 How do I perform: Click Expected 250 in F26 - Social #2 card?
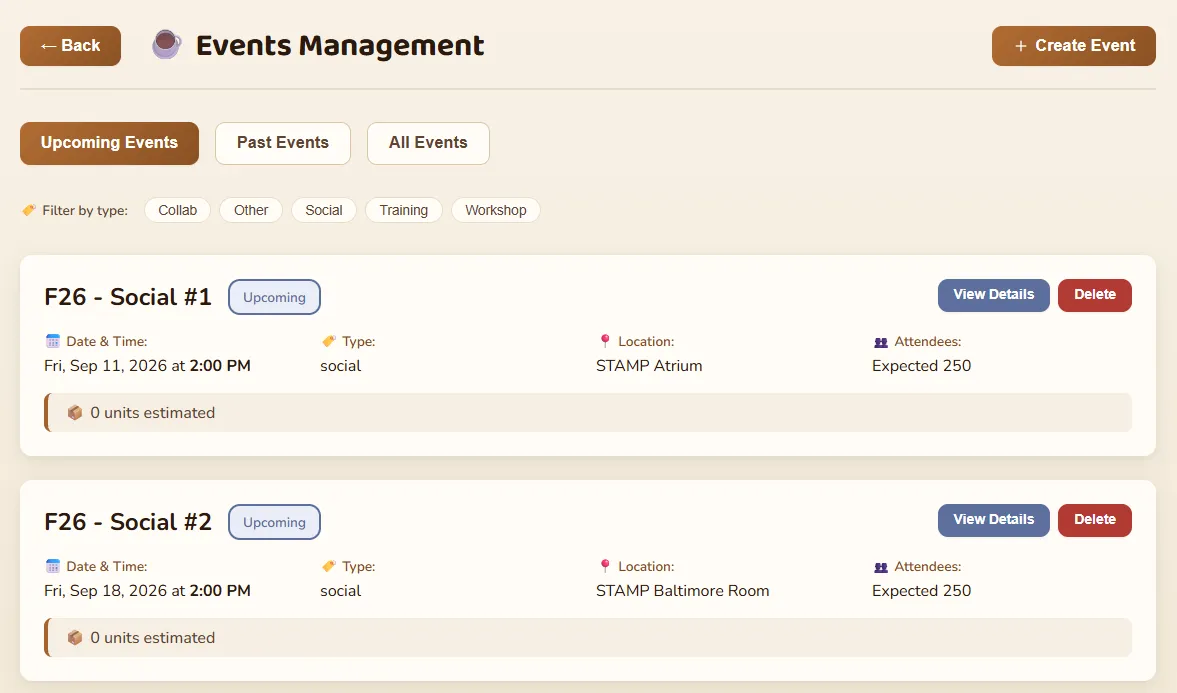(921, 591)
